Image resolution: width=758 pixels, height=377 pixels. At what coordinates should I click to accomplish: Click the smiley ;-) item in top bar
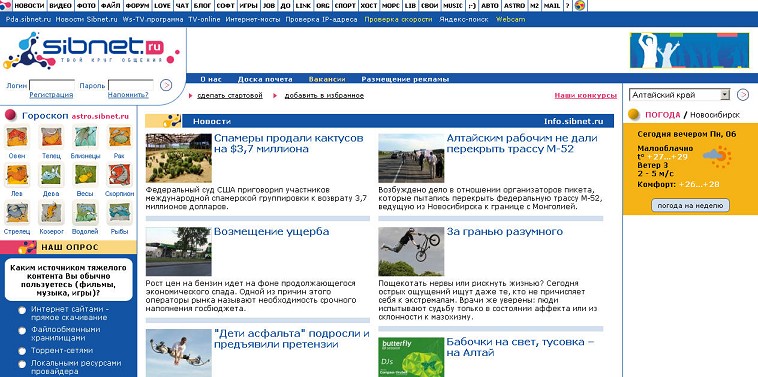tap(472, 6)
